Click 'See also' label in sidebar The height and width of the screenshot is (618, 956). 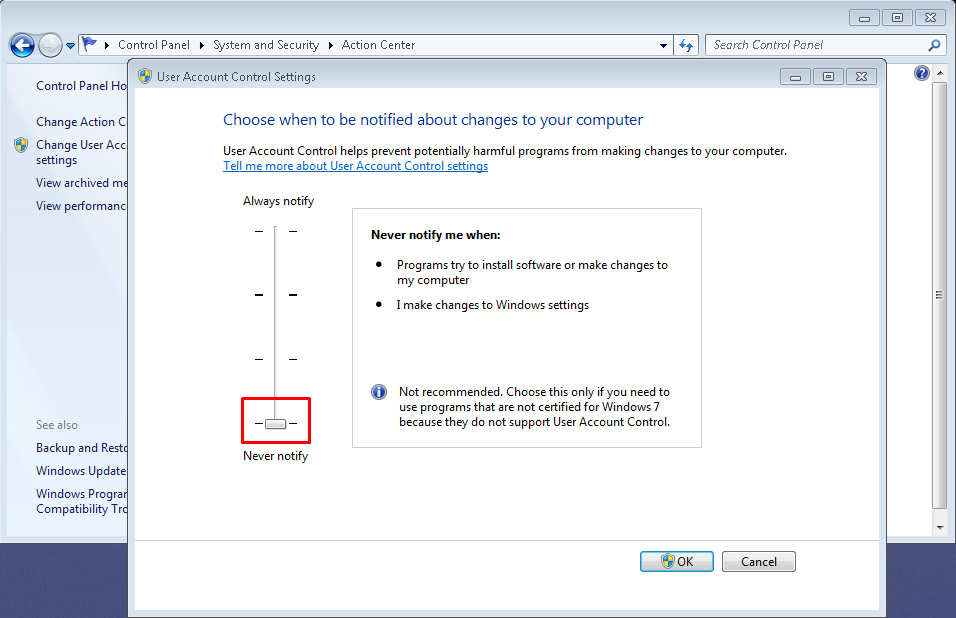pos(57,425)
